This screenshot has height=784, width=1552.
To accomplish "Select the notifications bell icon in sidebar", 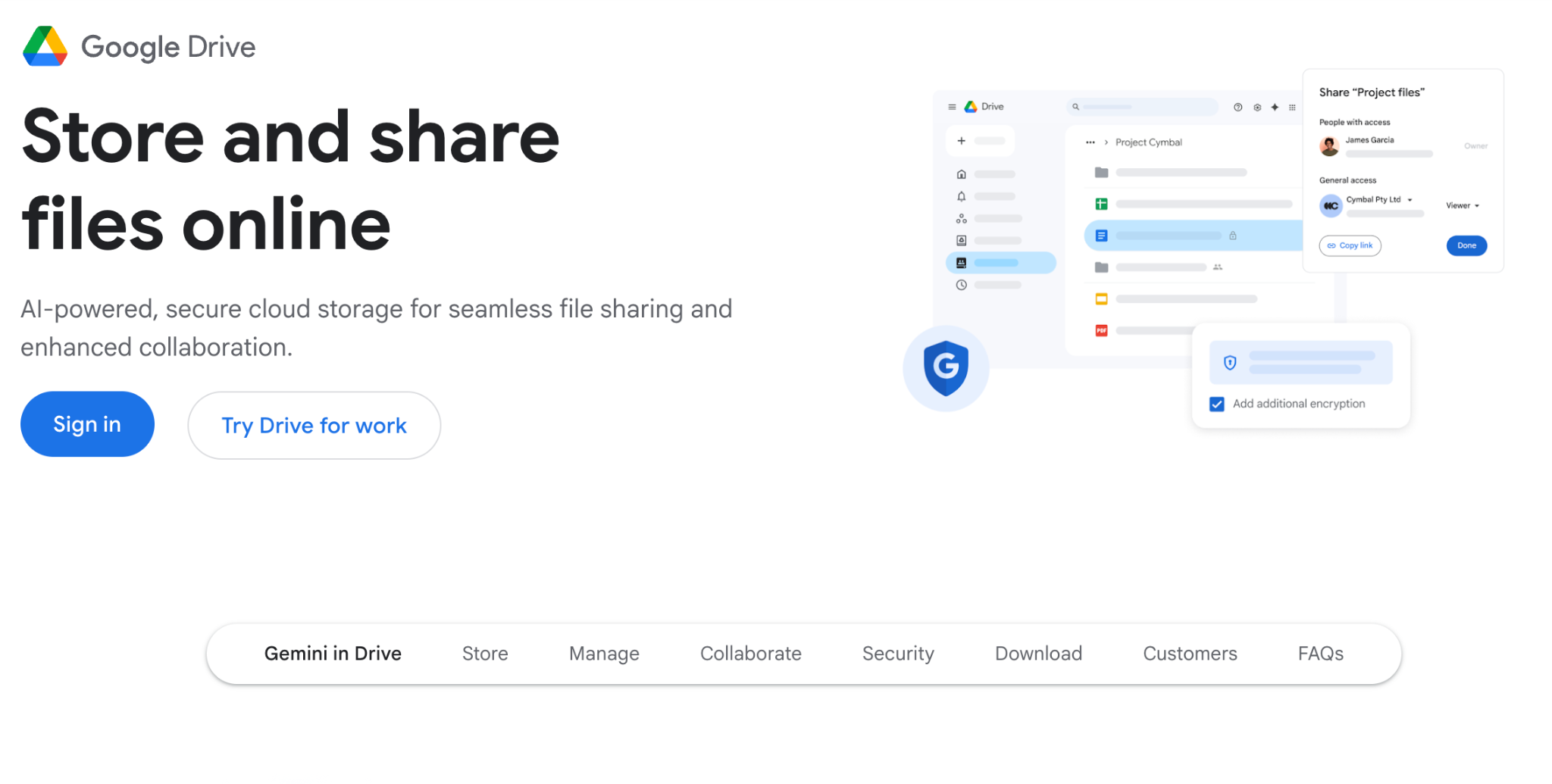I will (x=962, y=196).
